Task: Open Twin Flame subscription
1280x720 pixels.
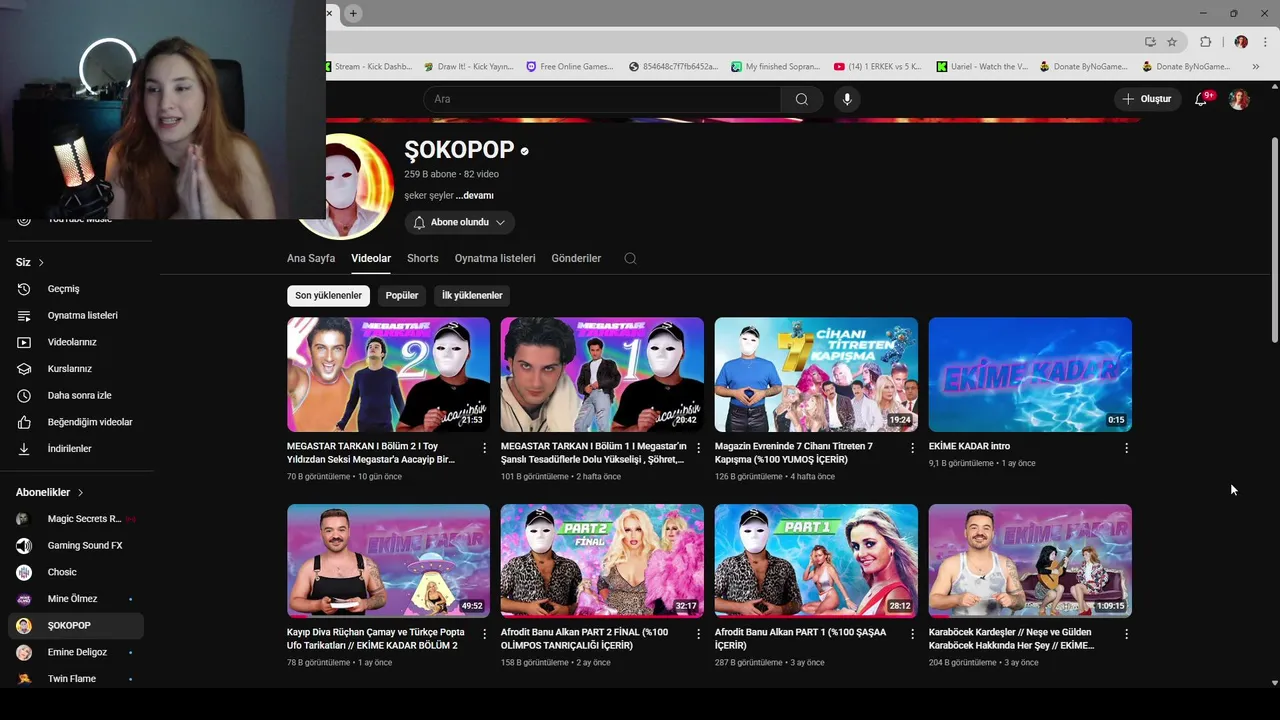Action: [76, 679]
